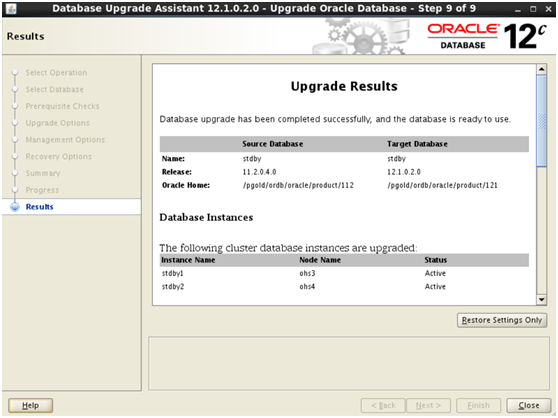Click the Name: row label
Viewport: 558px width, 418px height.
pos(173,159)
